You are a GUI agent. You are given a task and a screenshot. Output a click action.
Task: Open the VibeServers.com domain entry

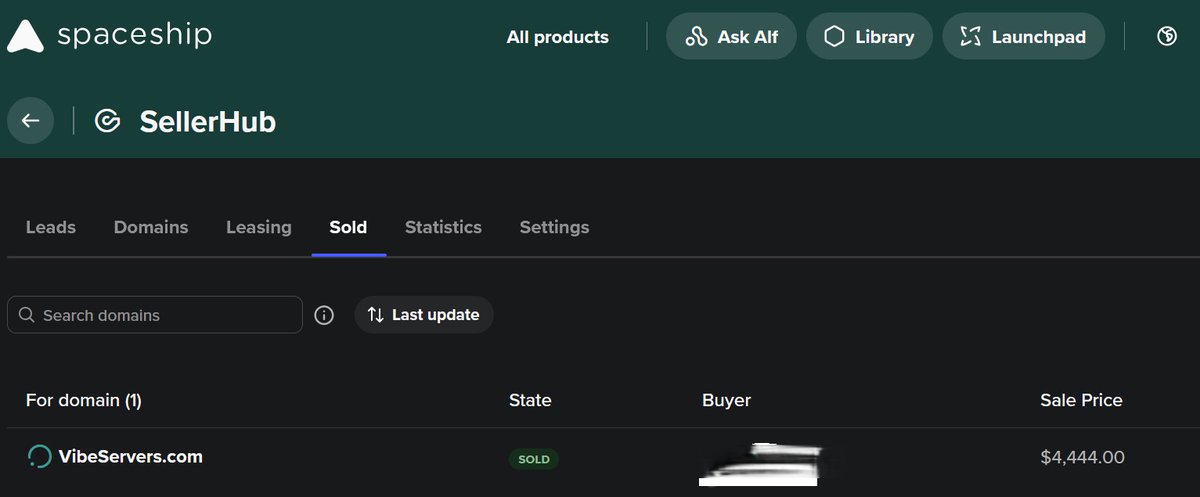(x=131, y=457)
